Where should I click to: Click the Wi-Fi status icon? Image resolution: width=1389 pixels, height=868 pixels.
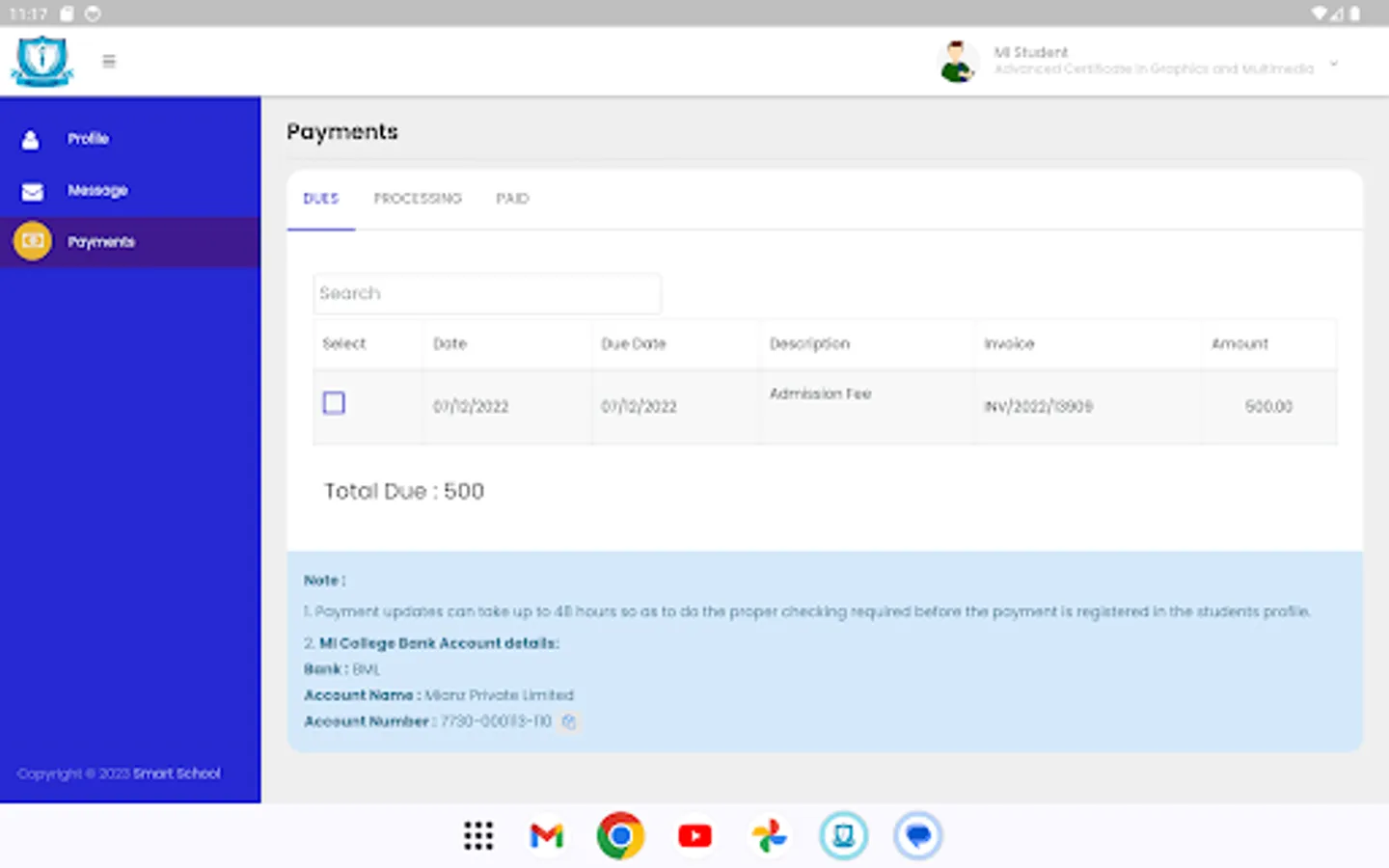tap(1319, 14)
